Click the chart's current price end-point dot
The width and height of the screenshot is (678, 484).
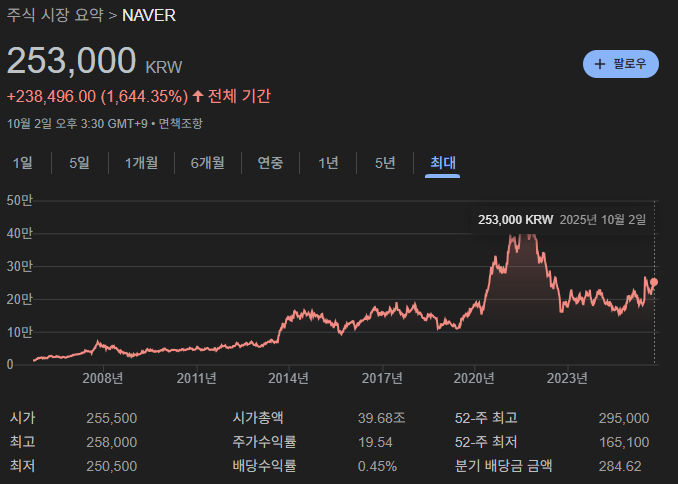coord(654,282)
